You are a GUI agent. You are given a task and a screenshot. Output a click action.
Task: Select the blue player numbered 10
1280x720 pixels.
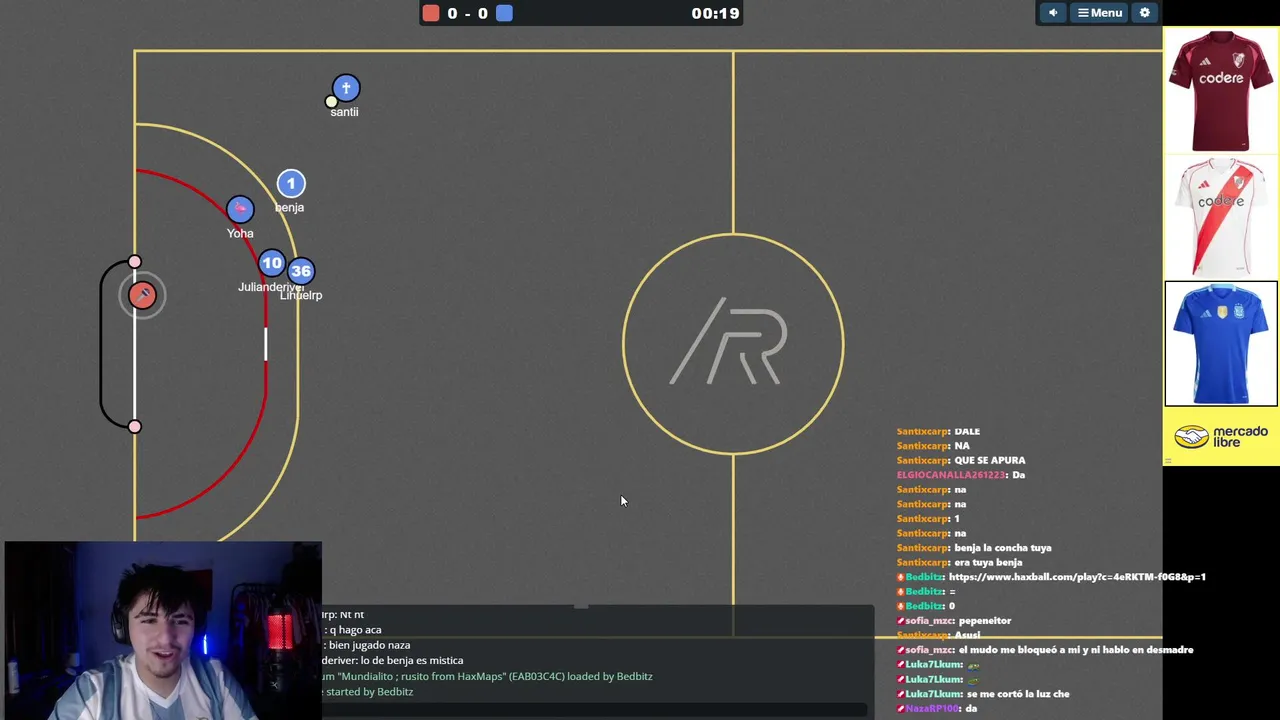(x=271, y=264)
